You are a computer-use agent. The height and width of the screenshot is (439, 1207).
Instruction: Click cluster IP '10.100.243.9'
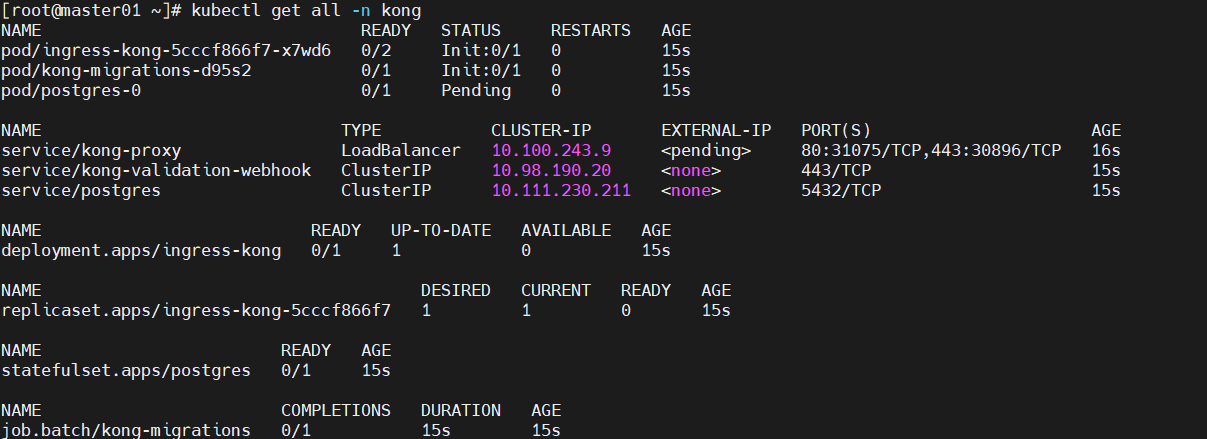tap(551, 150)
